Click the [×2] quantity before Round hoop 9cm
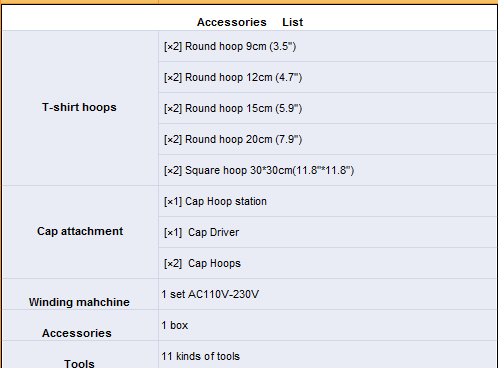This screenshot has height=368, width=498. point(173,46)
